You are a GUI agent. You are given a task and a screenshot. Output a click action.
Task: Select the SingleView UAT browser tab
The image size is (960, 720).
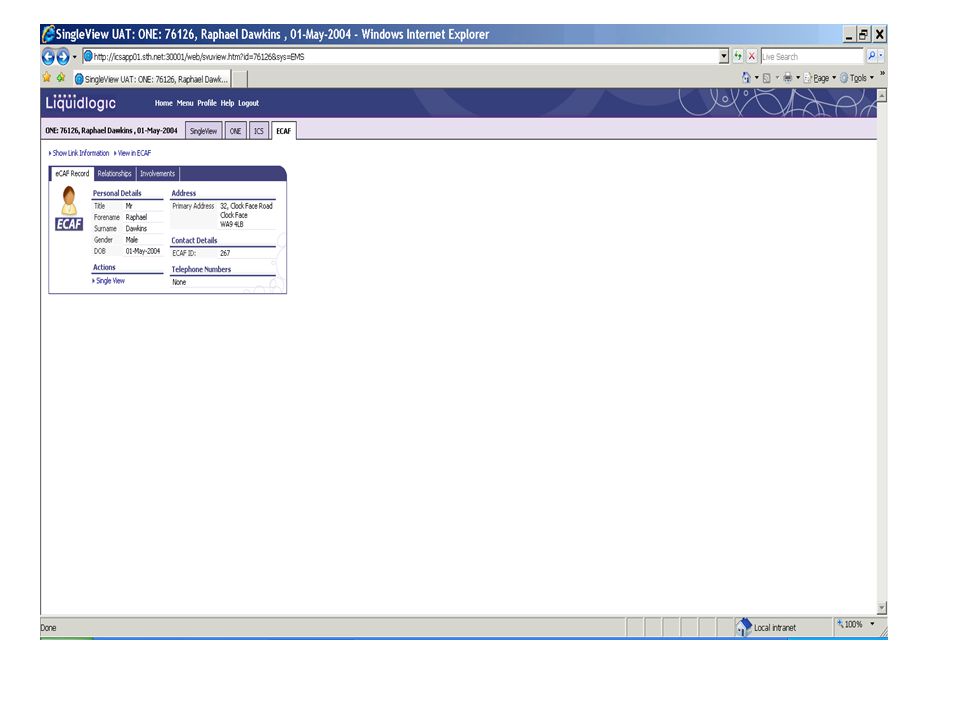click(151, 79)
